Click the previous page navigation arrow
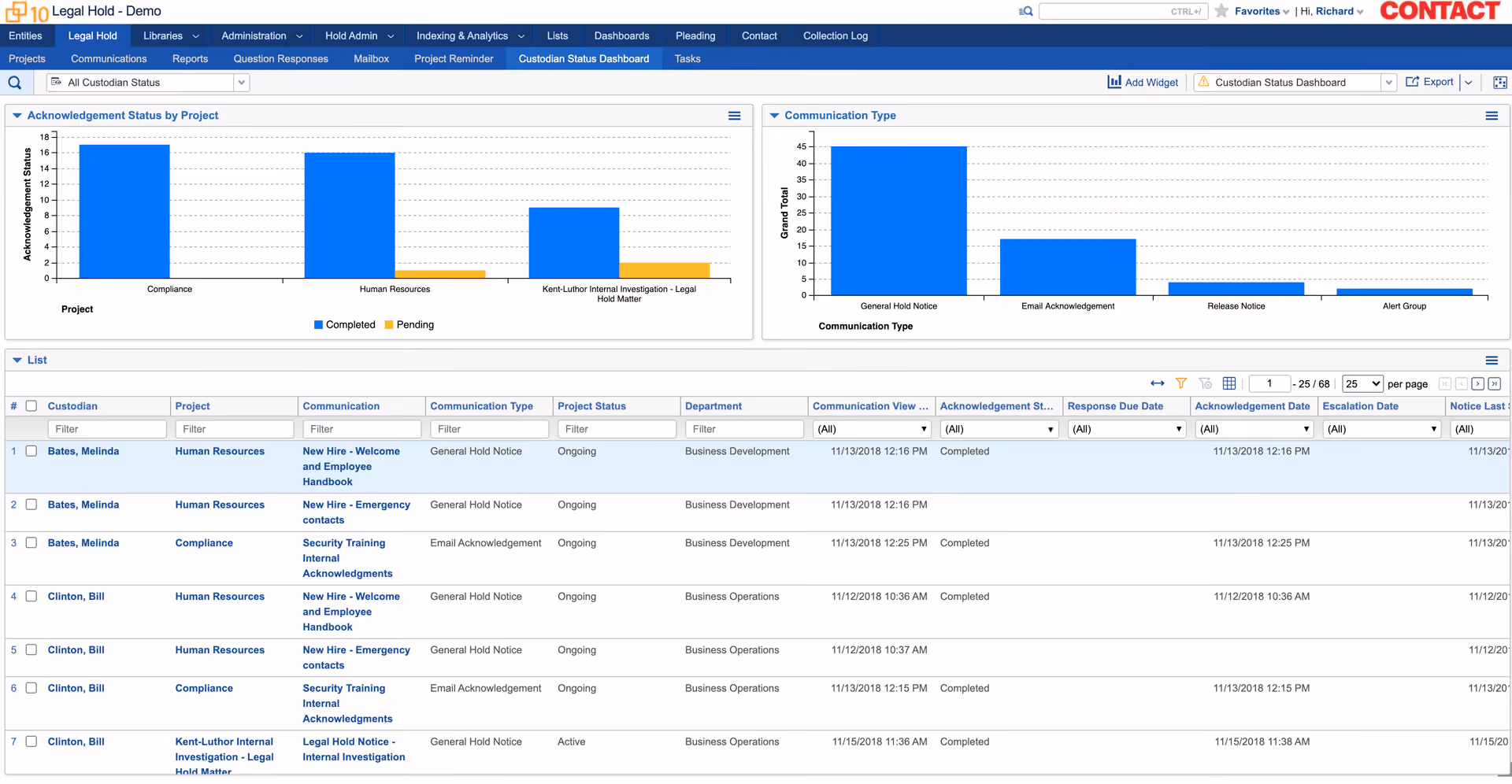This screenshot has width=1512, height=784. coord(1462,384)
